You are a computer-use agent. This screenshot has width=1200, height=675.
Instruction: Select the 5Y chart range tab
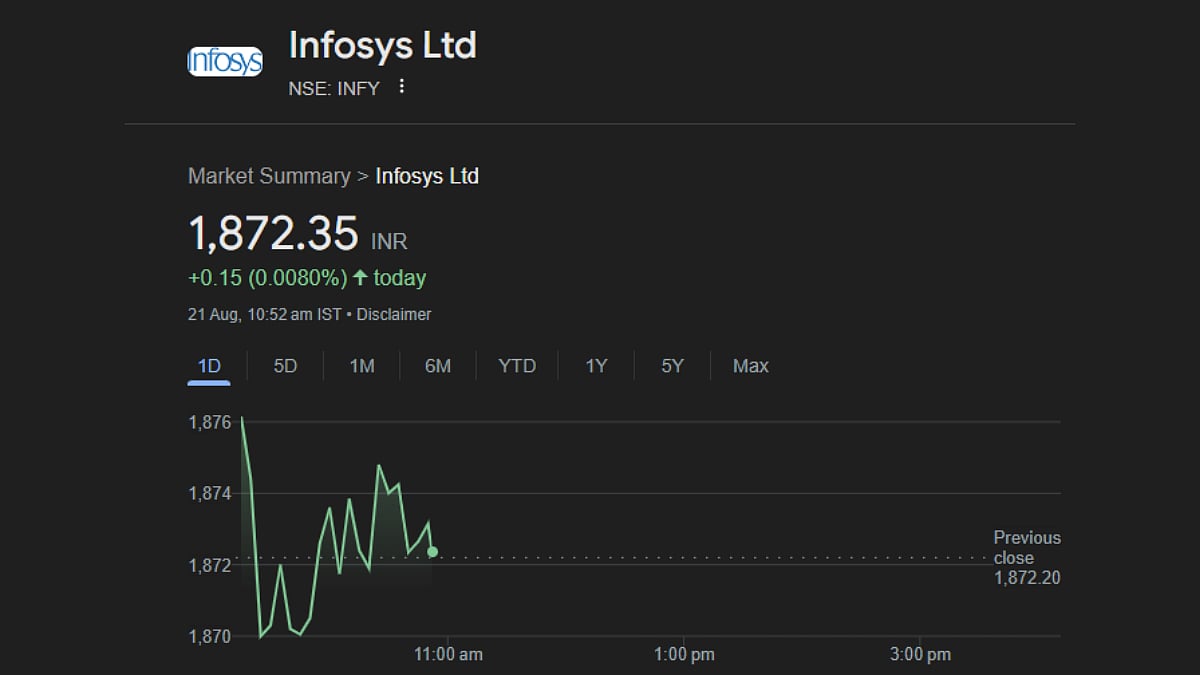672,366
